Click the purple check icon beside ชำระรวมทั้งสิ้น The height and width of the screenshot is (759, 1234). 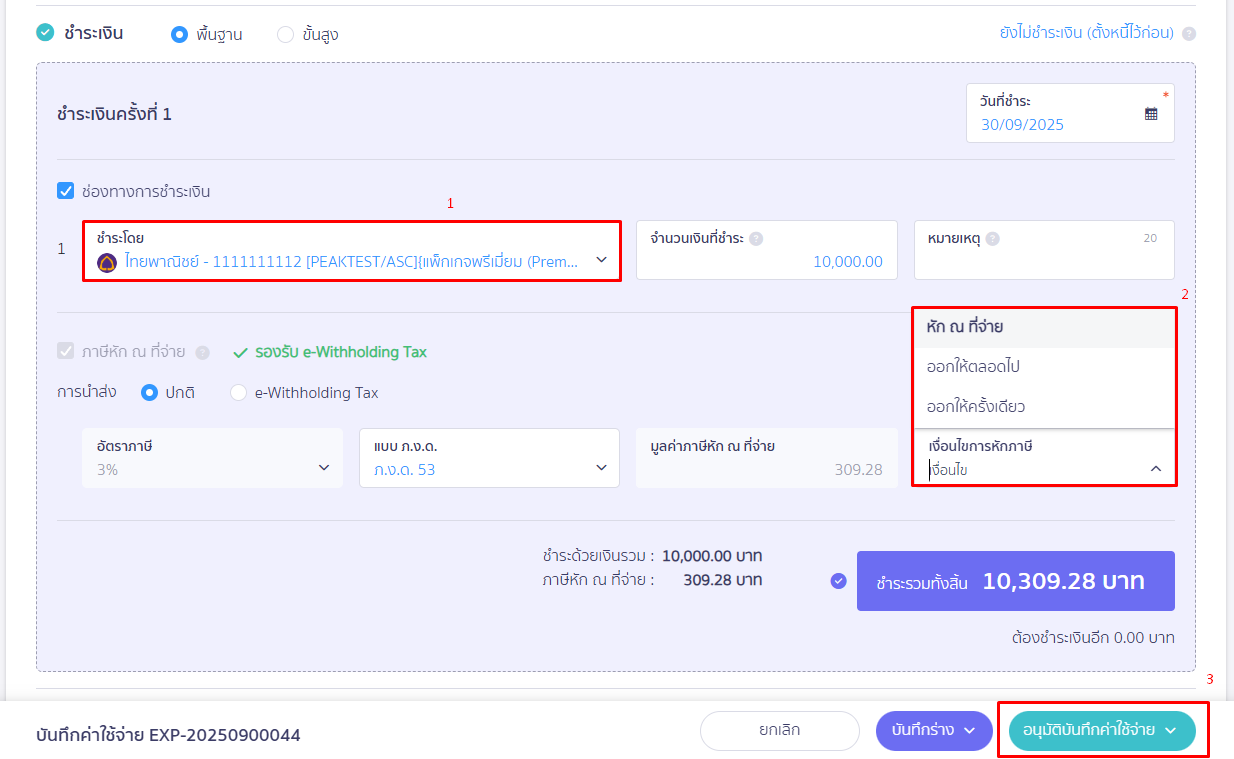coord(839,581)
